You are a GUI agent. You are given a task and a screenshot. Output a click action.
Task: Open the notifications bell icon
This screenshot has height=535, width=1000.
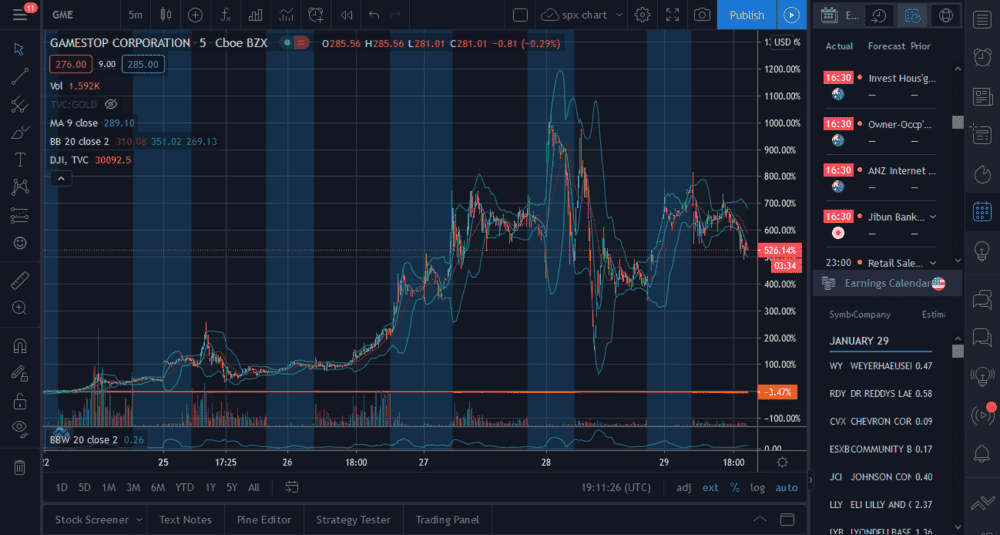point(982,453)
